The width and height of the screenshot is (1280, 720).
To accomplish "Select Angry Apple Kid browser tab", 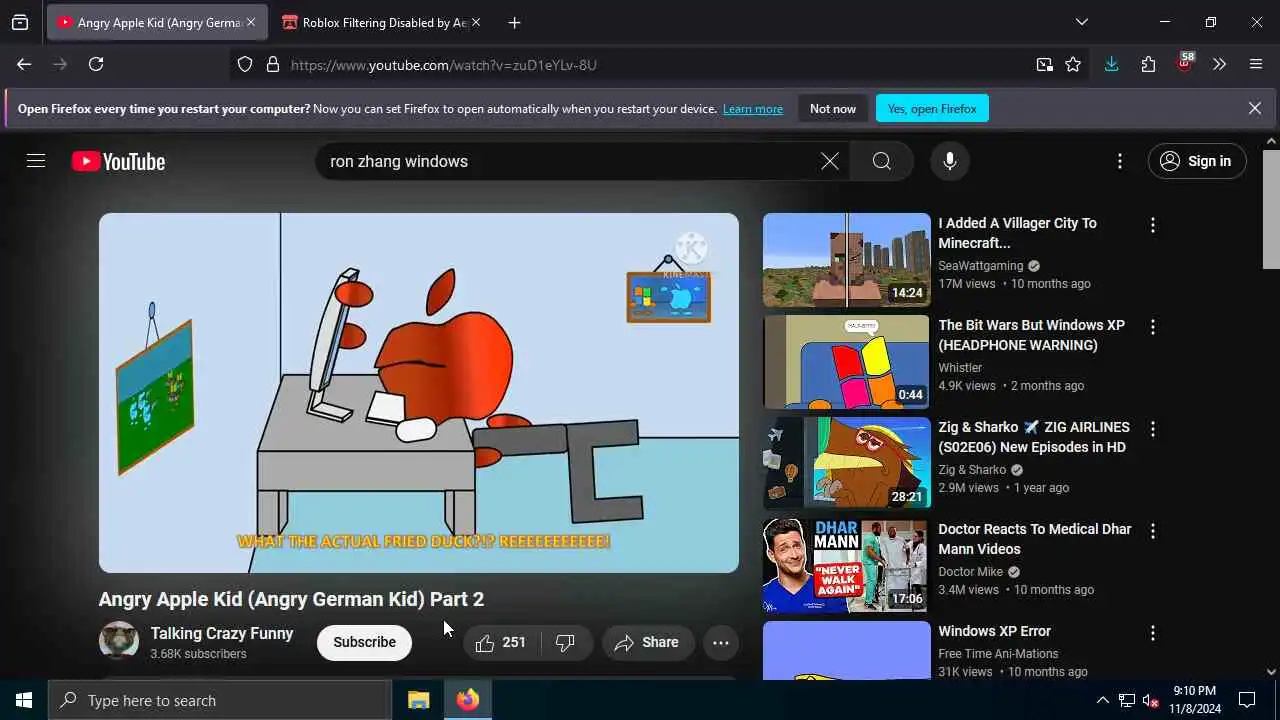I will pos(156,22).
